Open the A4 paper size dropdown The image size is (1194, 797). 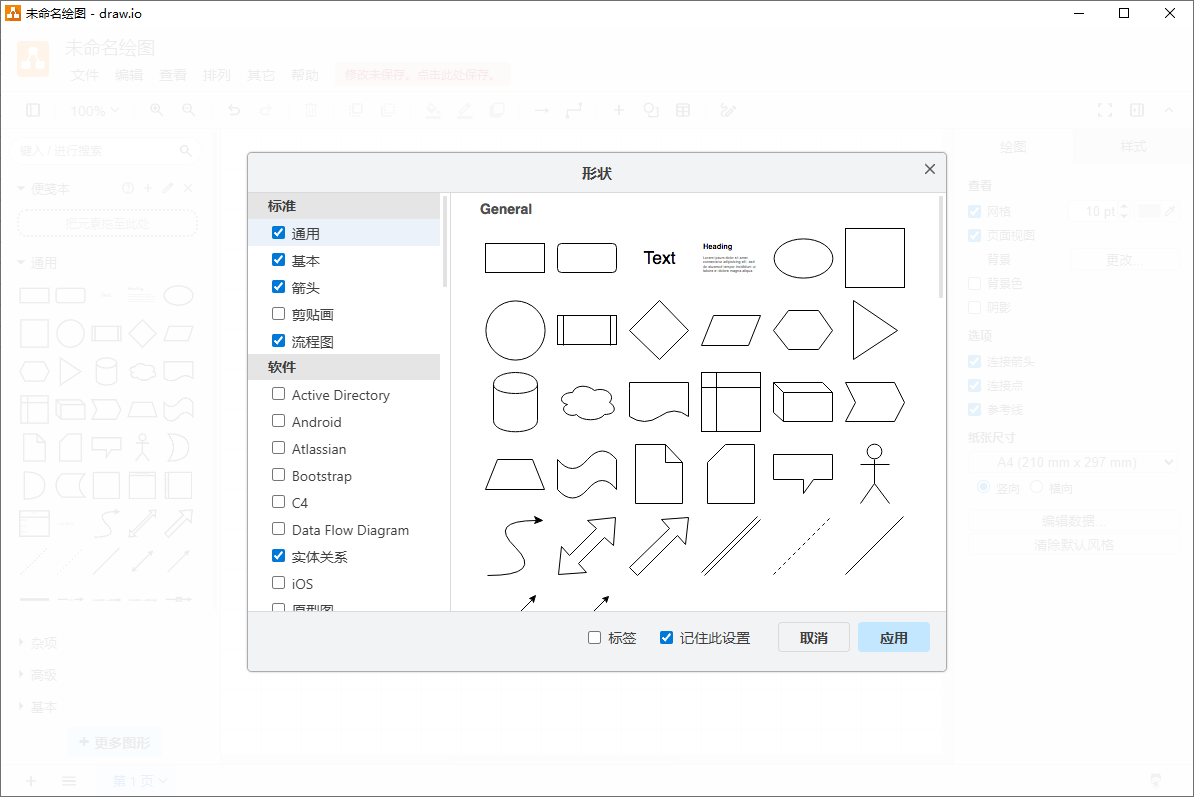pyautogui.click(x=1073, y=462)
